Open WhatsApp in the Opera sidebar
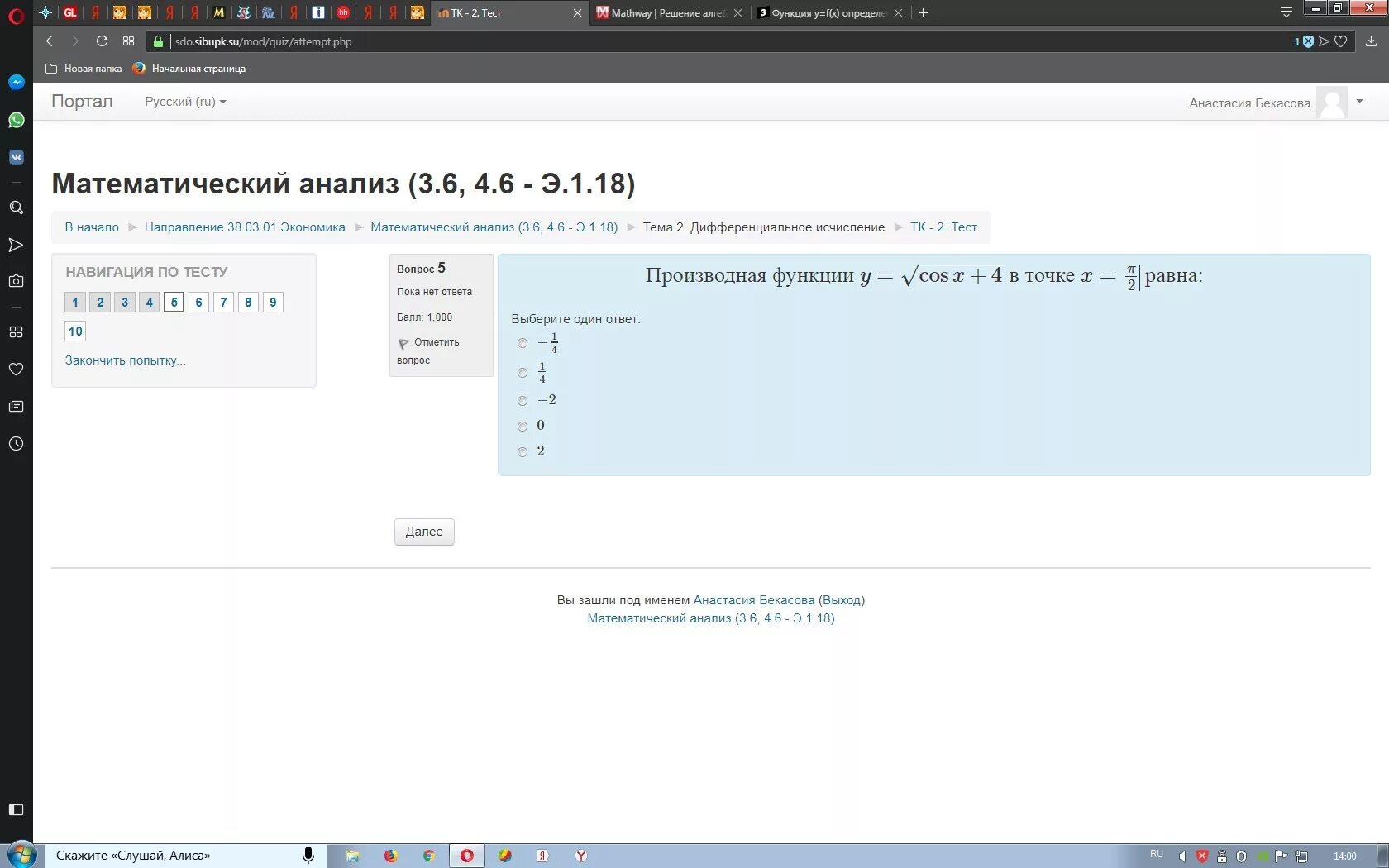The width and height of the screenshot is (1389, 868). [x=16, y=120]
